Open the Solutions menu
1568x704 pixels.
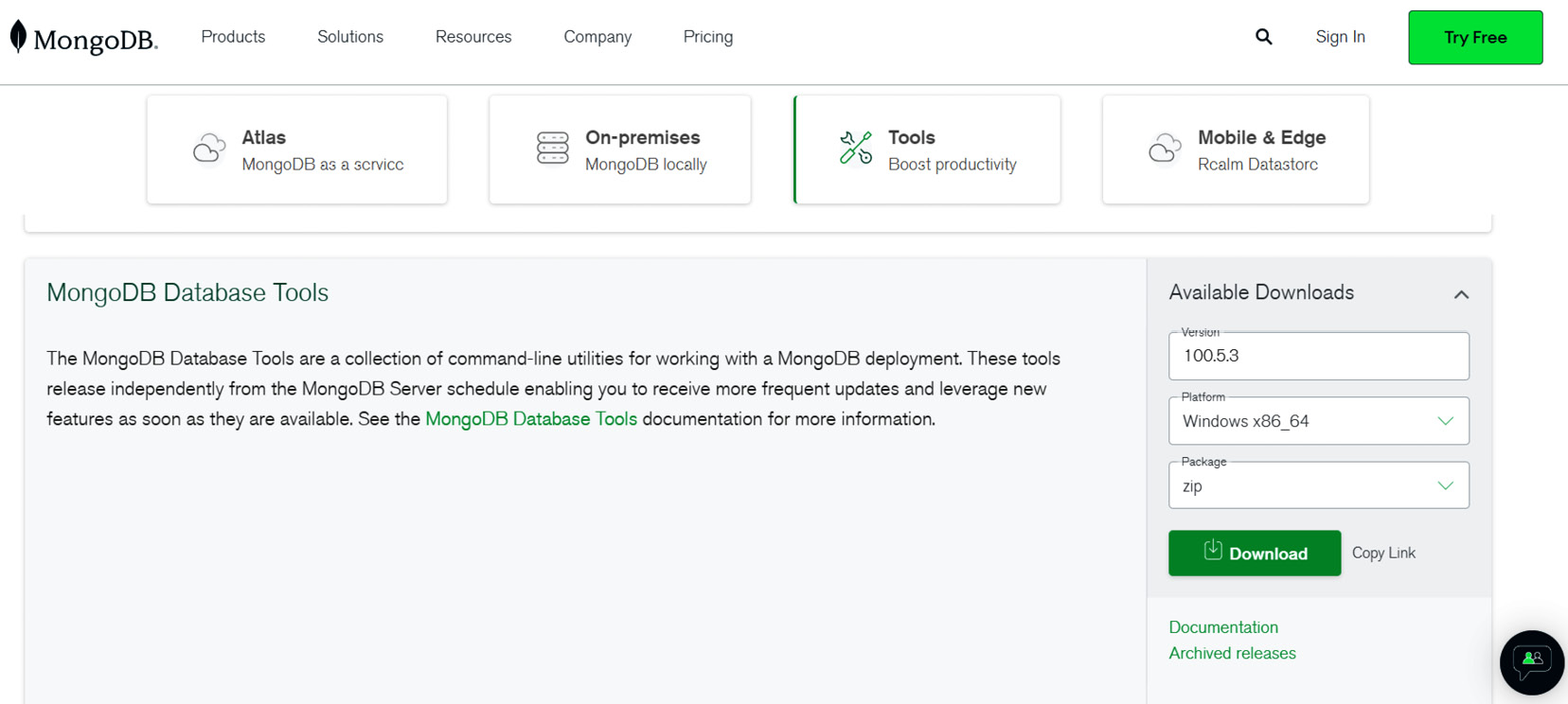tap(350, 37)
